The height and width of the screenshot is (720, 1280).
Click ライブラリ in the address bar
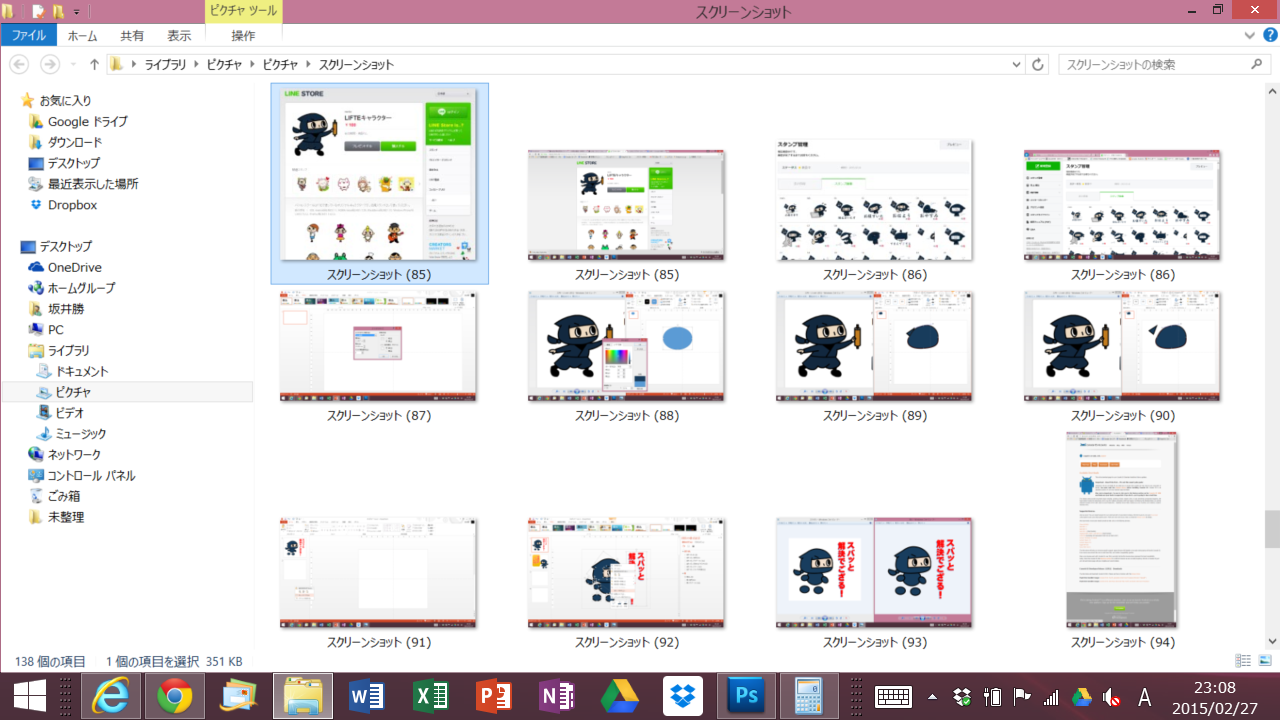[x=166, y=64]
